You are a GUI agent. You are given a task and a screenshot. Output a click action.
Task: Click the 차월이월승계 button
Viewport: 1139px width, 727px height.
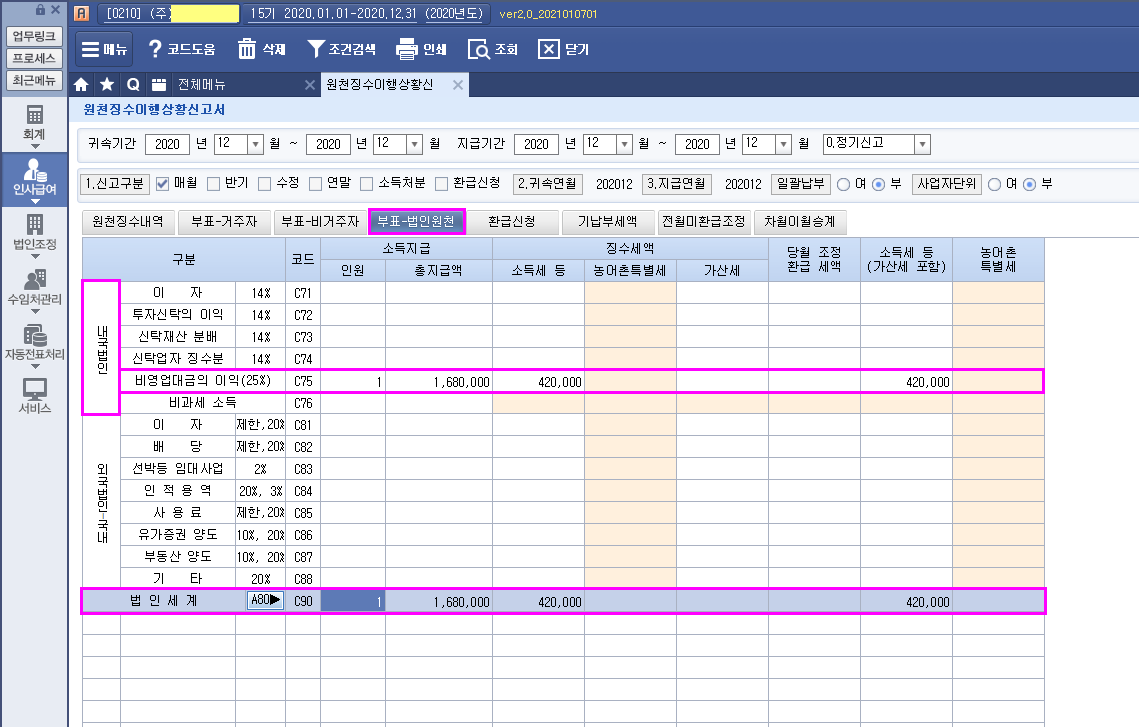coord(798,221)
